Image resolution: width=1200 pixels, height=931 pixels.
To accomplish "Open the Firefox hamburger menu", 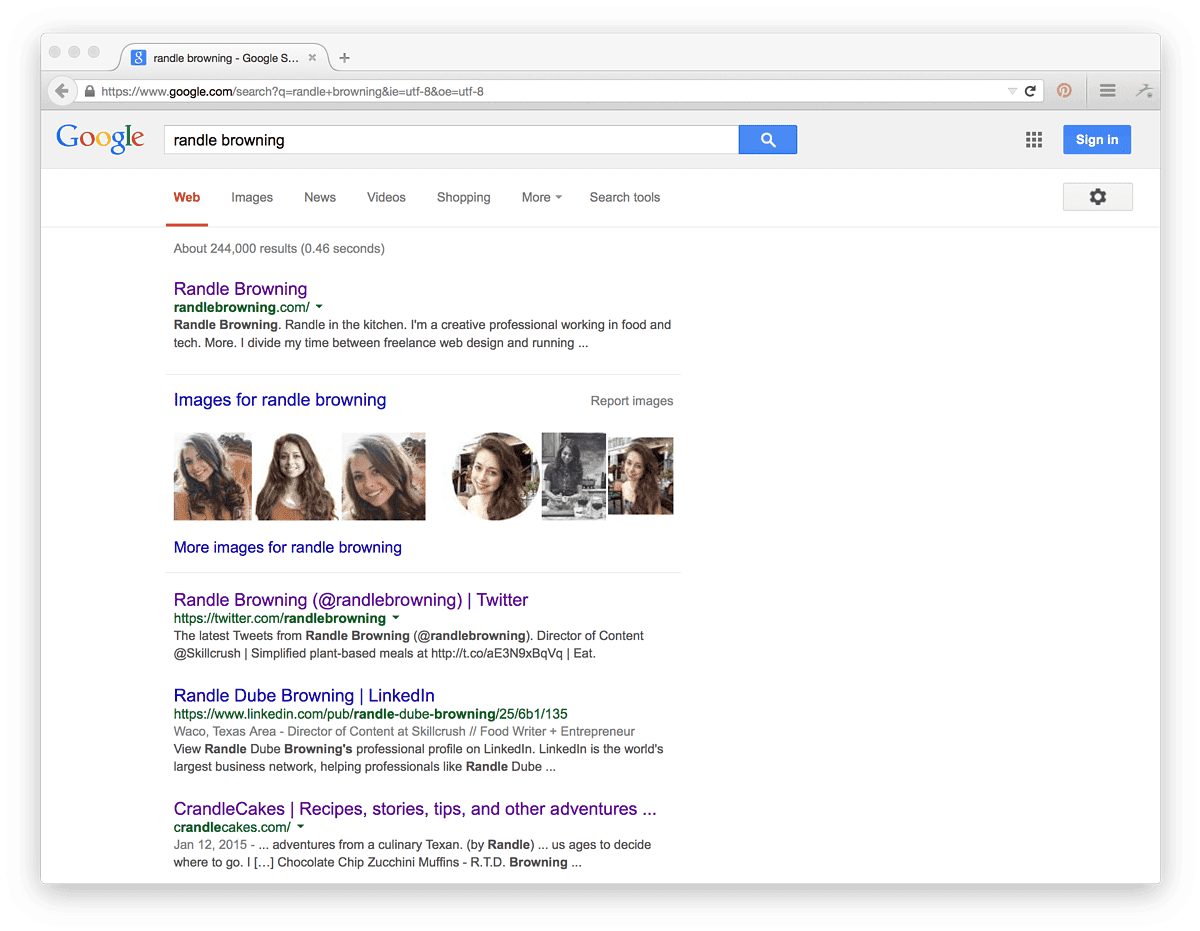I will (x=1107, y=91).
